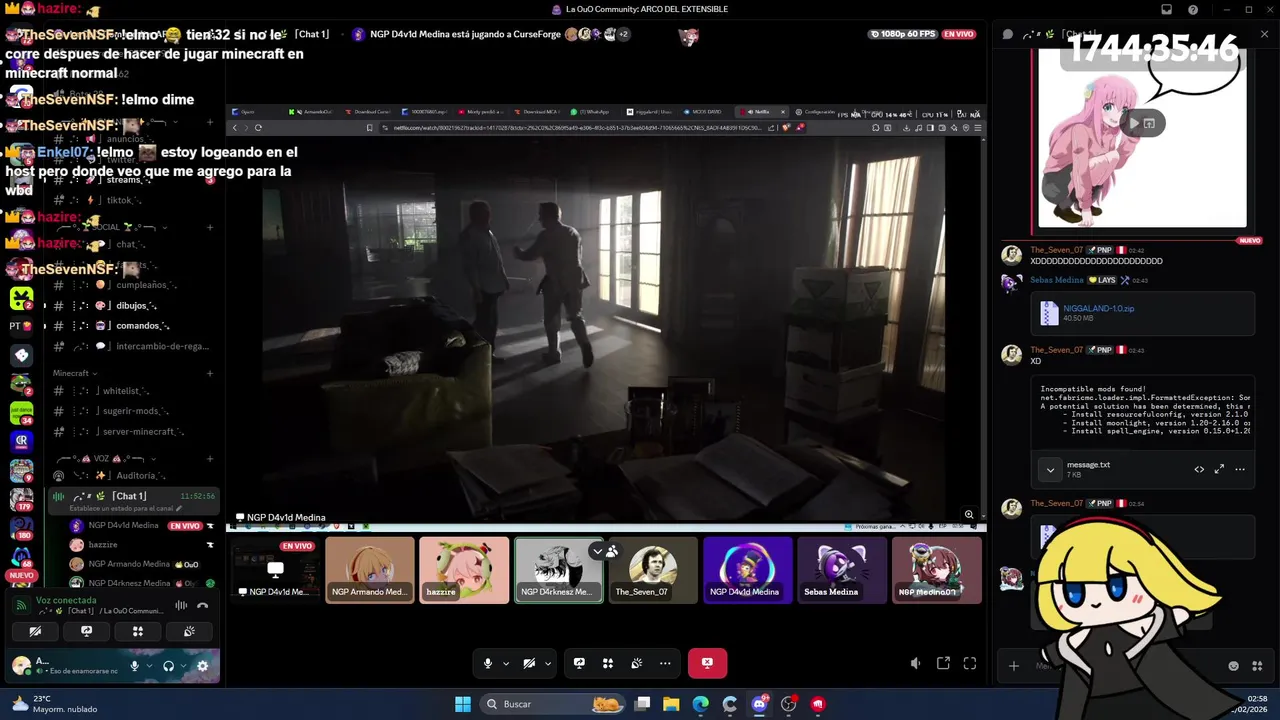Open the apps launcher in message box
Image resolution: width=1280 pixels, height=720 pixels.
tap(1257, 666)
